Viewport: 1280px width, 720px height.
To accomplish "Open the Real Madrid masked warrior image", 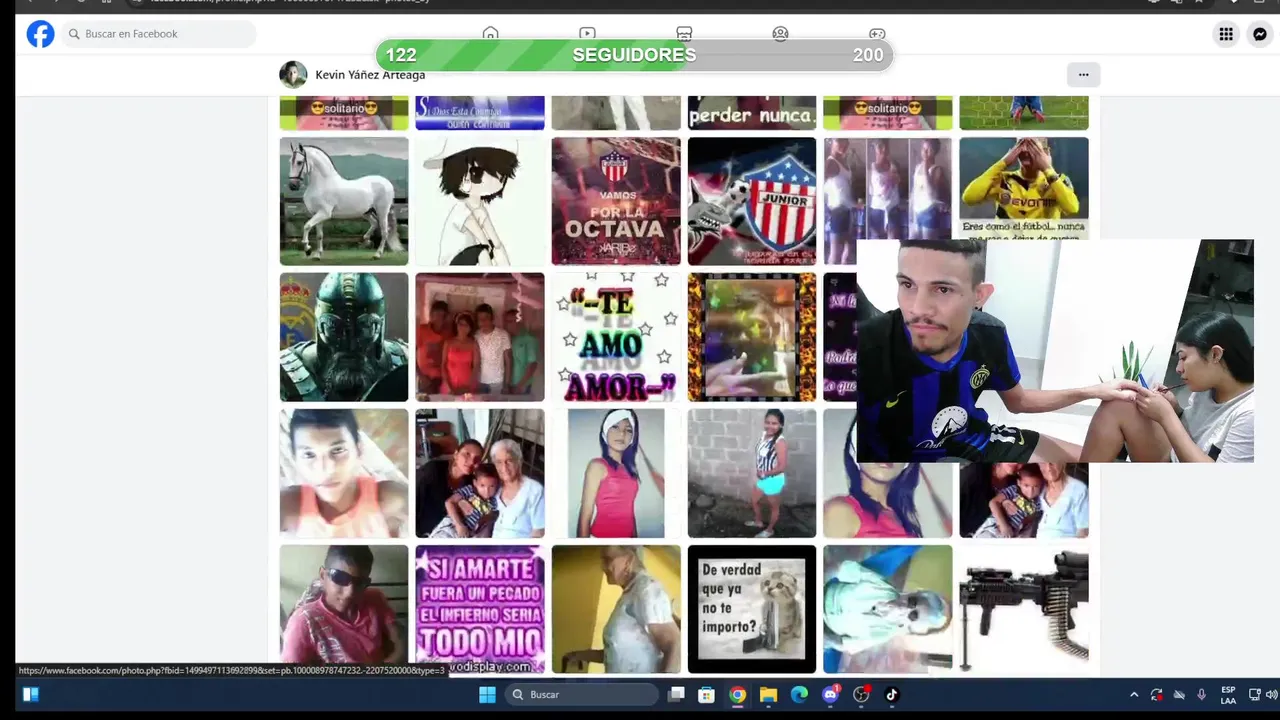I will coord(344,337).
